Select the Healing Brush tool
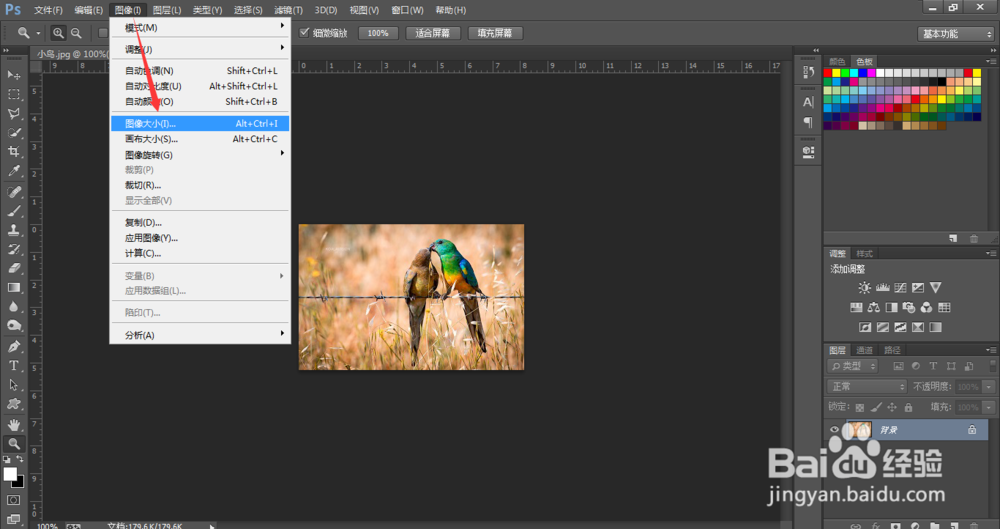1000x529 pixels. [x=13, y=192]
